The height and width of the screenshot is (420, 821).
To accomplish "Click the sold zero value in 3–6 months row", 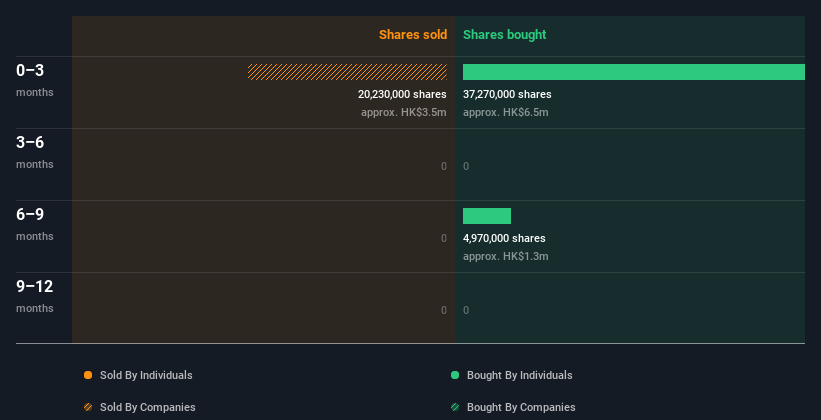I will [x=444, y=167].
